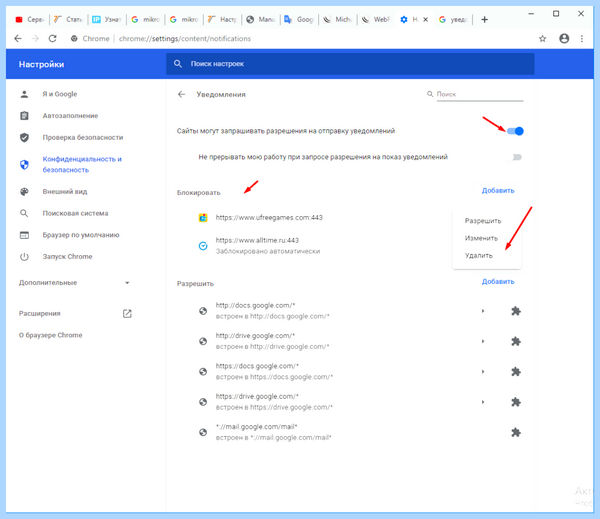This screenshot has height=519, width=600.
Task: Click the new tab plus button
Action: 484,20
